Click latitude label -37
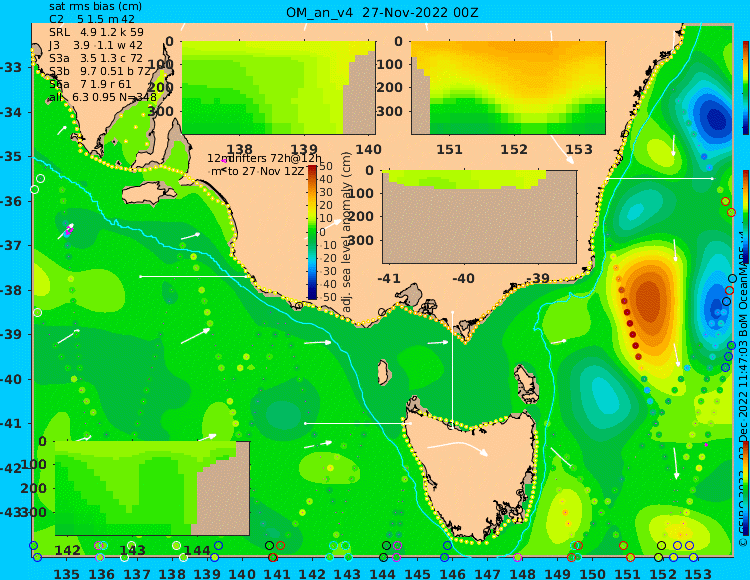 11,246
